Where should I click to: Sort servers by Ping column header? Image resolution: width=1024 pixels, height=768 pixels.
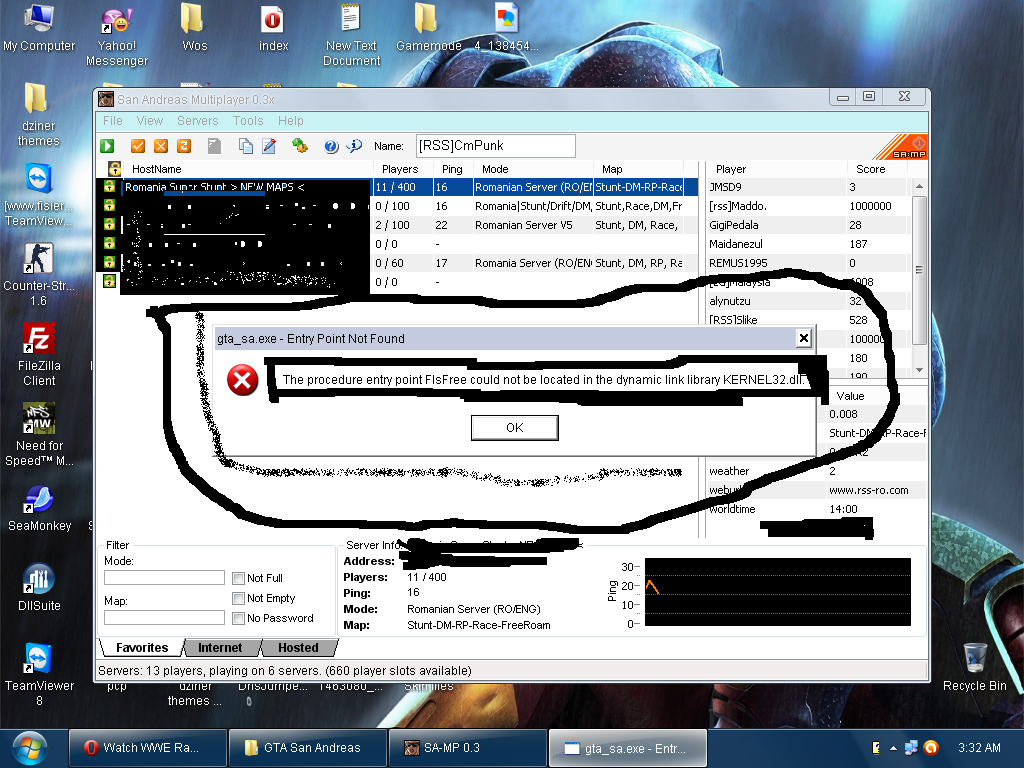[x=453, y=168]
